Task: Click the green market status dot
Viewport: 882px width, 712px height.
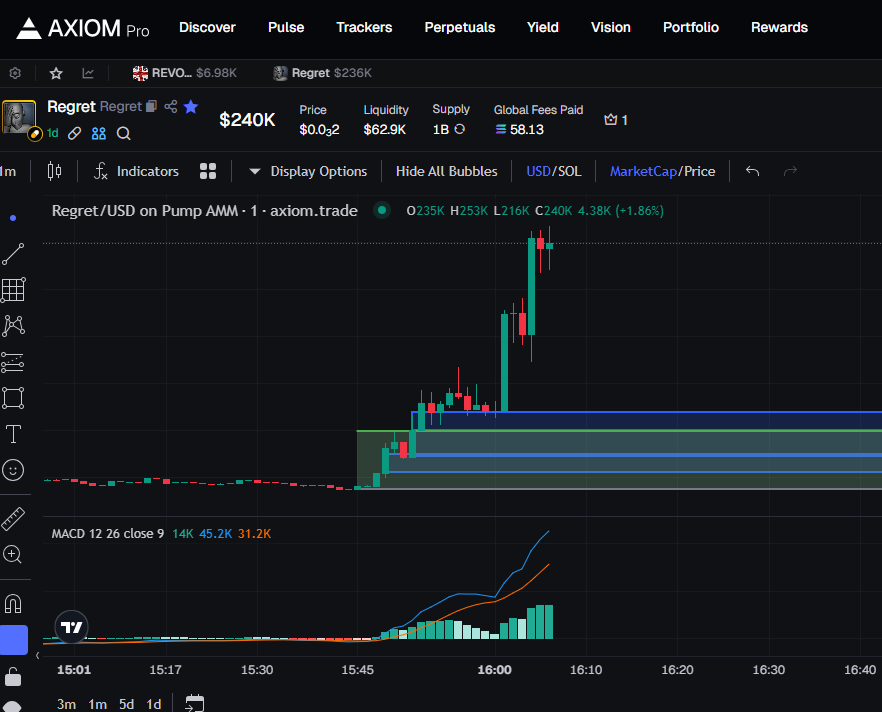Action: [x=382, y=210]
